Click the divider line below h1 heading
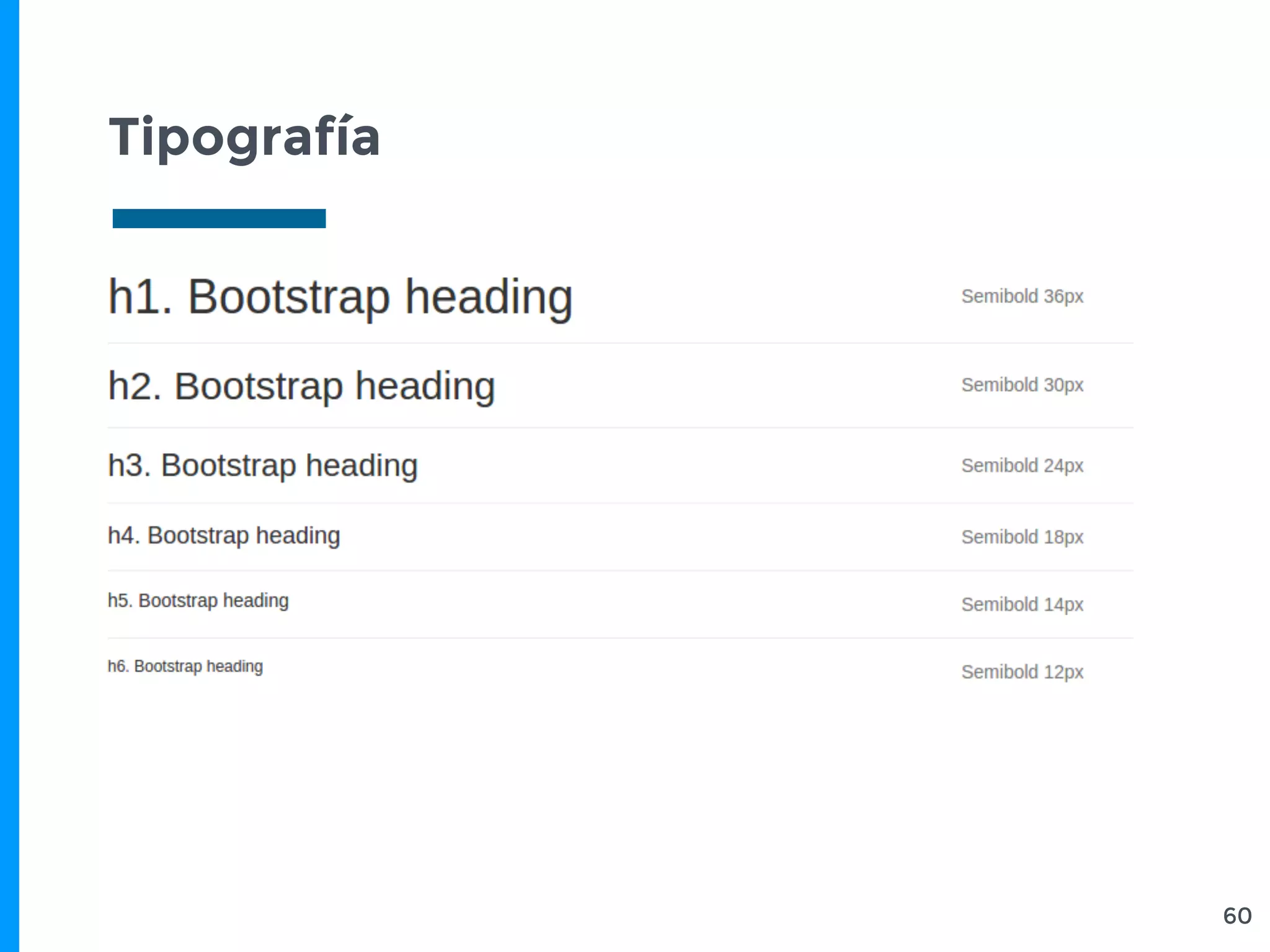Viewport: 1270px width, 952px height. tap(620, 343)
